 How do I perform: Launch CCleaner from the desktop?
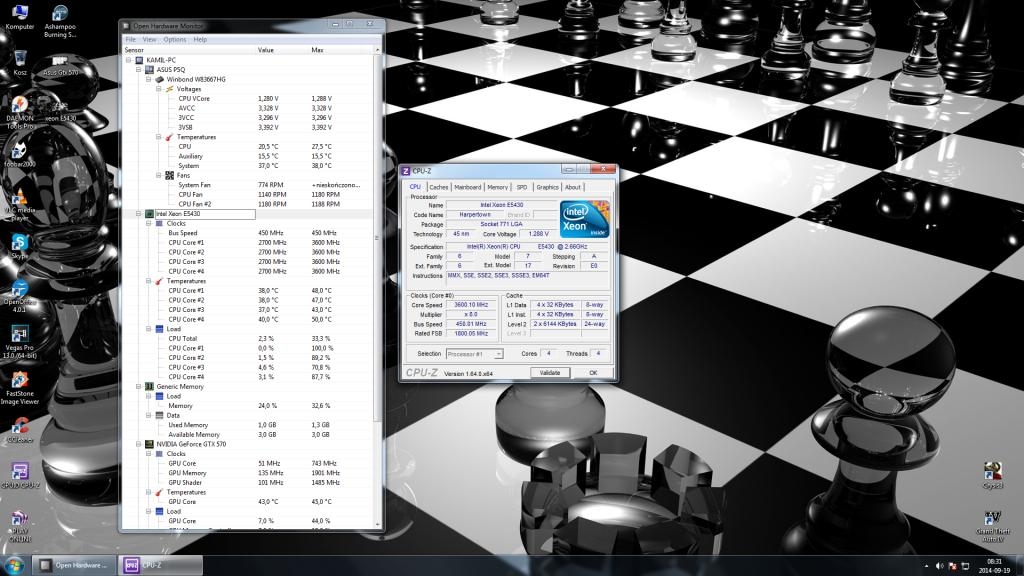click(19, 426)
